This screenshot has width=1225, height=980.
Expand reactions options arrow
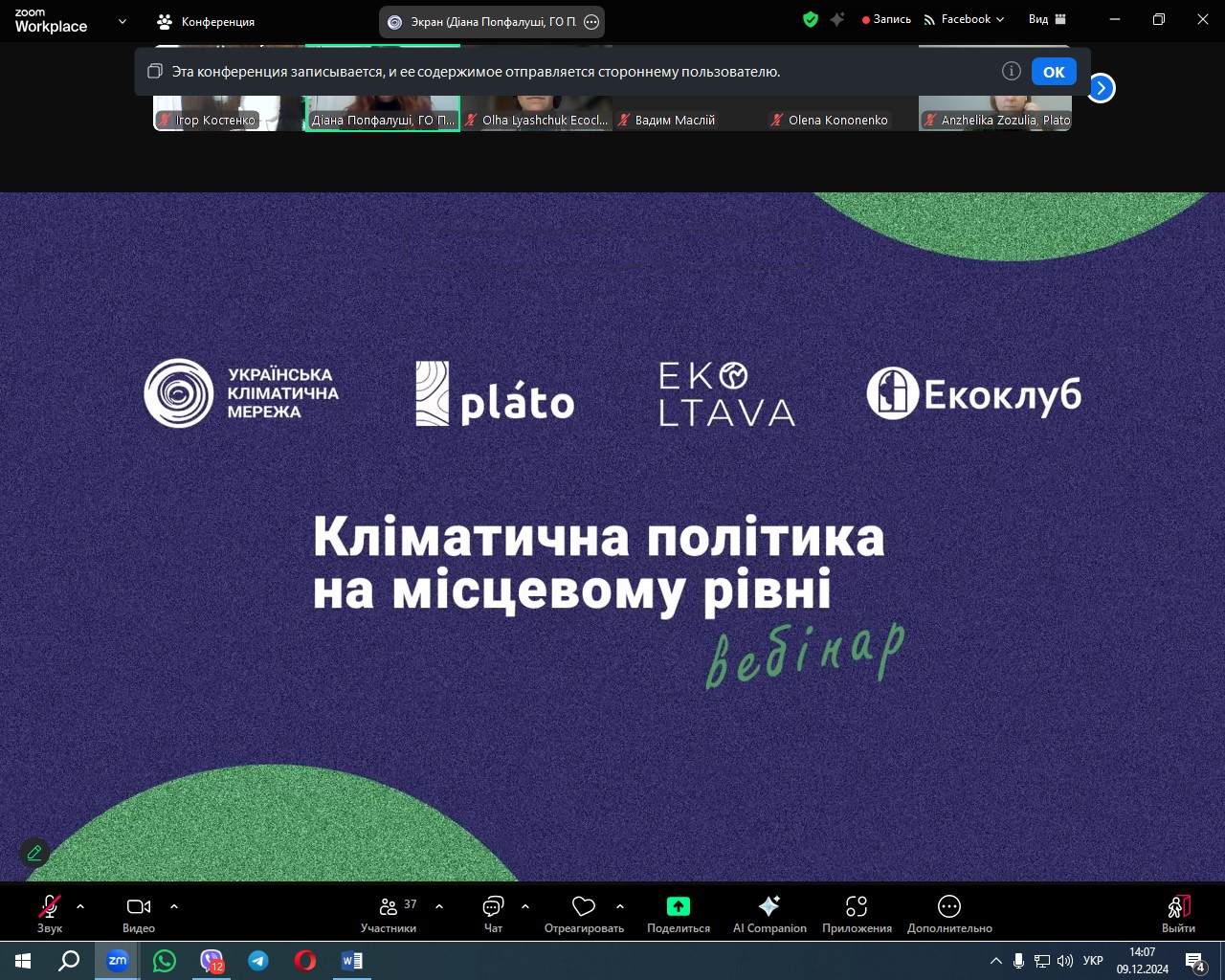(x=620, y=905)
